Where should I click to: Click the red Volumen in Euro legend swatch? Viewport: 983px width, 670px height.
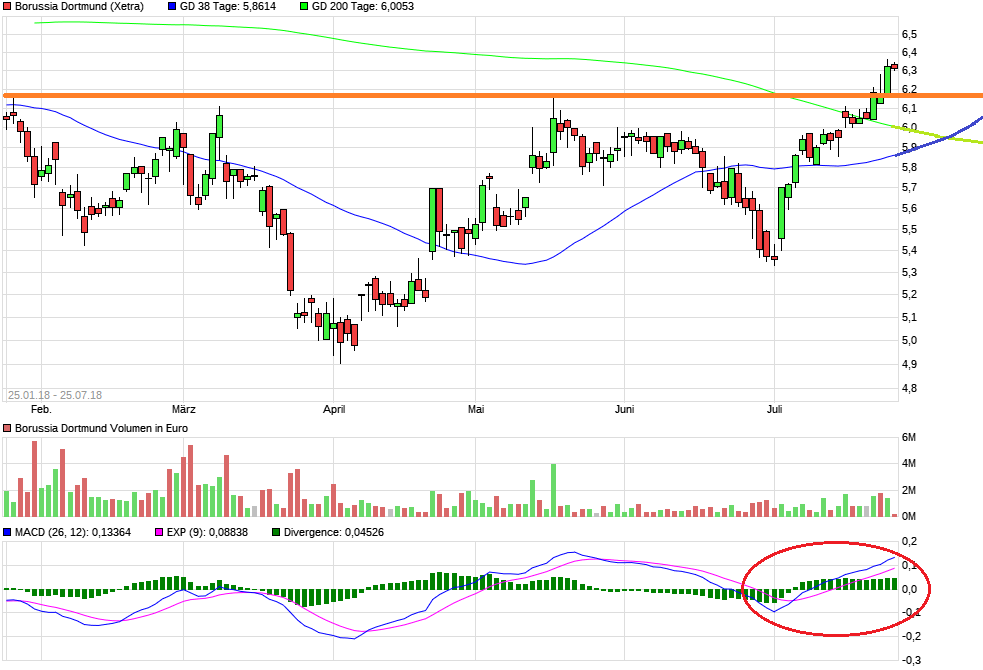pyautogui.click(x=8, y=428)
